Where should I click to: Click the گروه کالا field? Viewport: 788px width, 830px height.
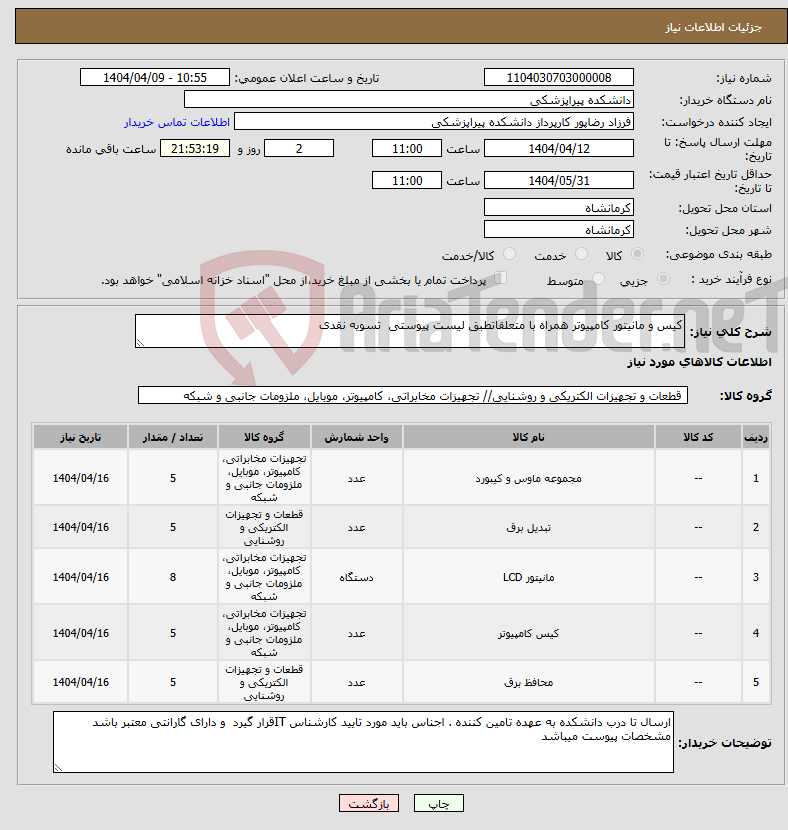pyautogui.click(x=413, y=395)
